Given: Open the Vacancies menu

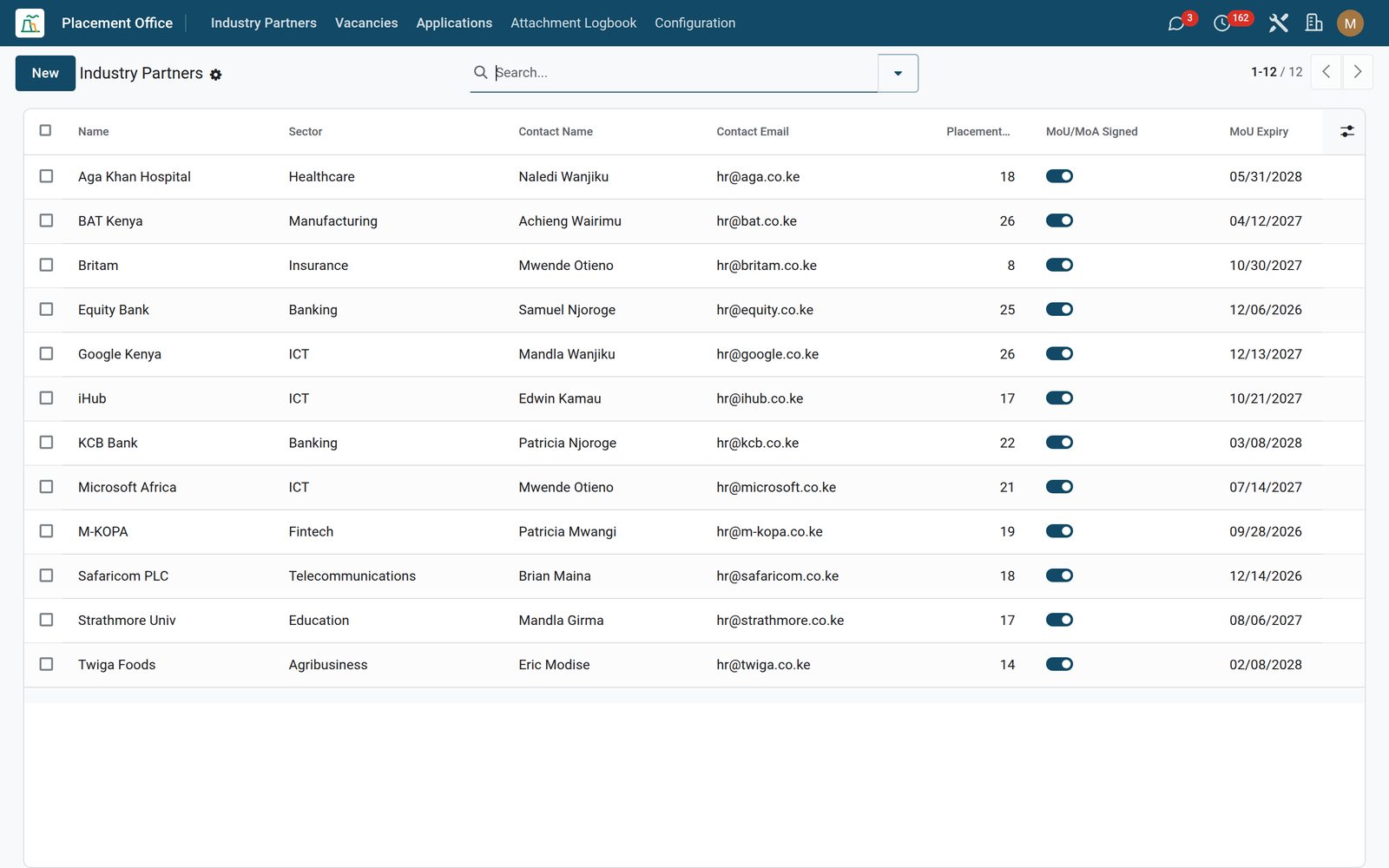Looking at the screenshot, I should (x=366, y=23).
